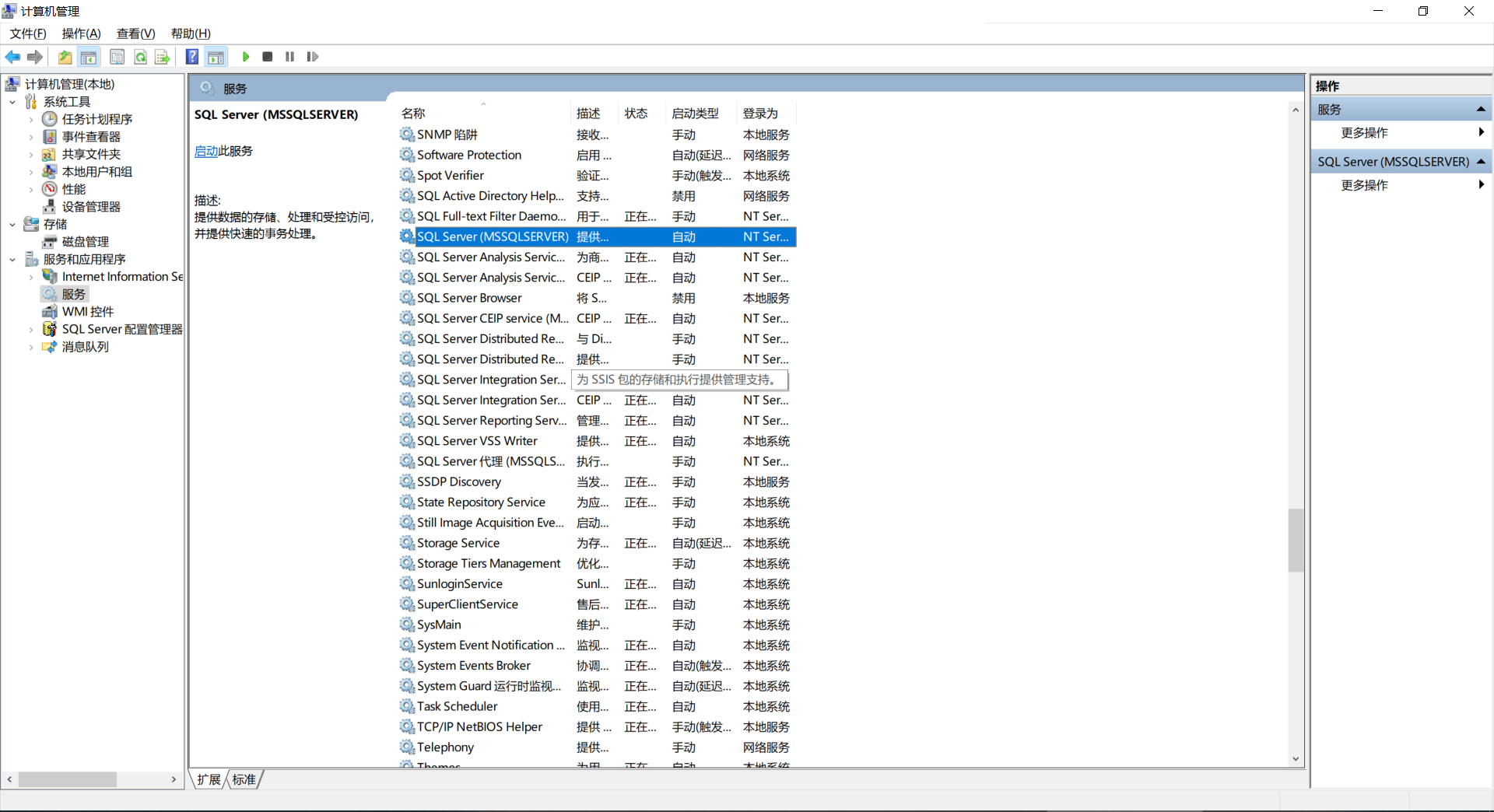Image resolution: width=1494 pixels, height=812 pixels.
Task: Open the Help toolbar icon
Action: 192,57
